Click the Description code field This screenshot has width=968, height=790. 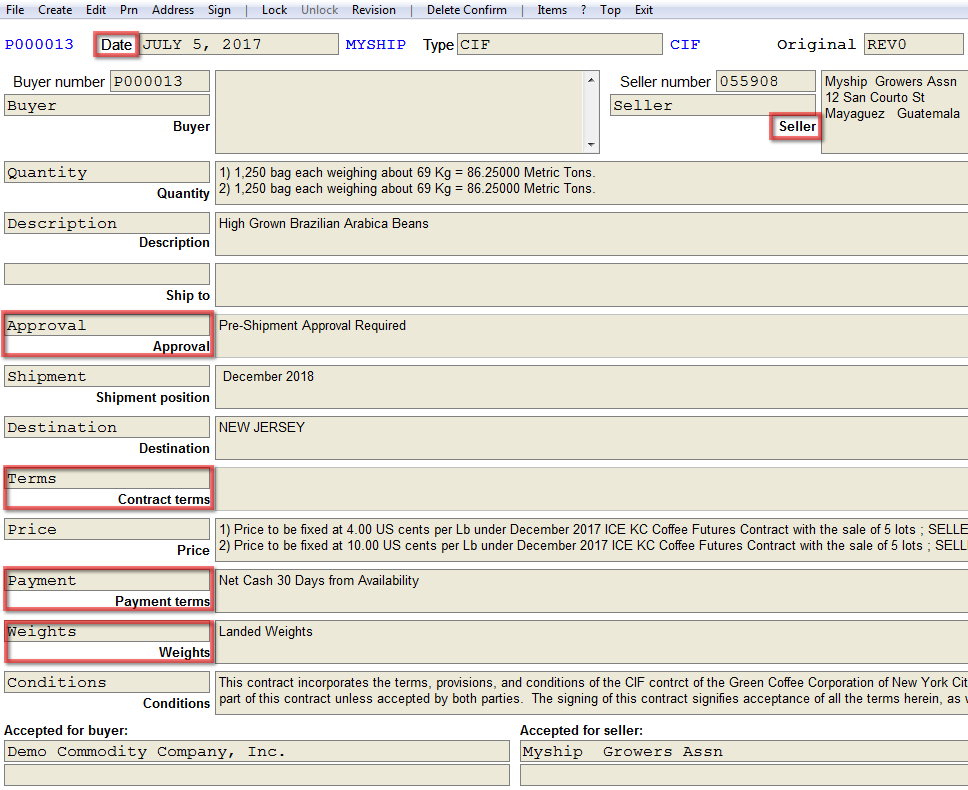(107, 223)
